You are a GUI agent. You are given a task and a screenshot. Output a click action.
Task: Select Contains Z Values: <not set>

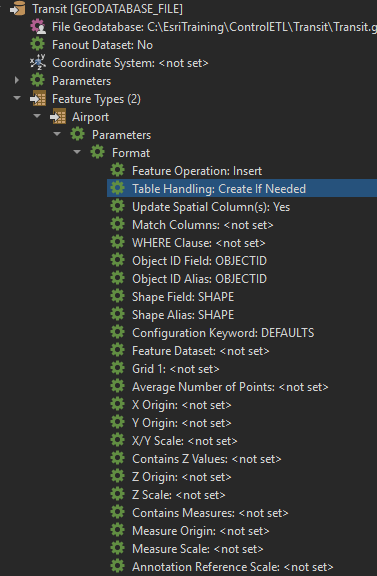(x=207, y=459)
